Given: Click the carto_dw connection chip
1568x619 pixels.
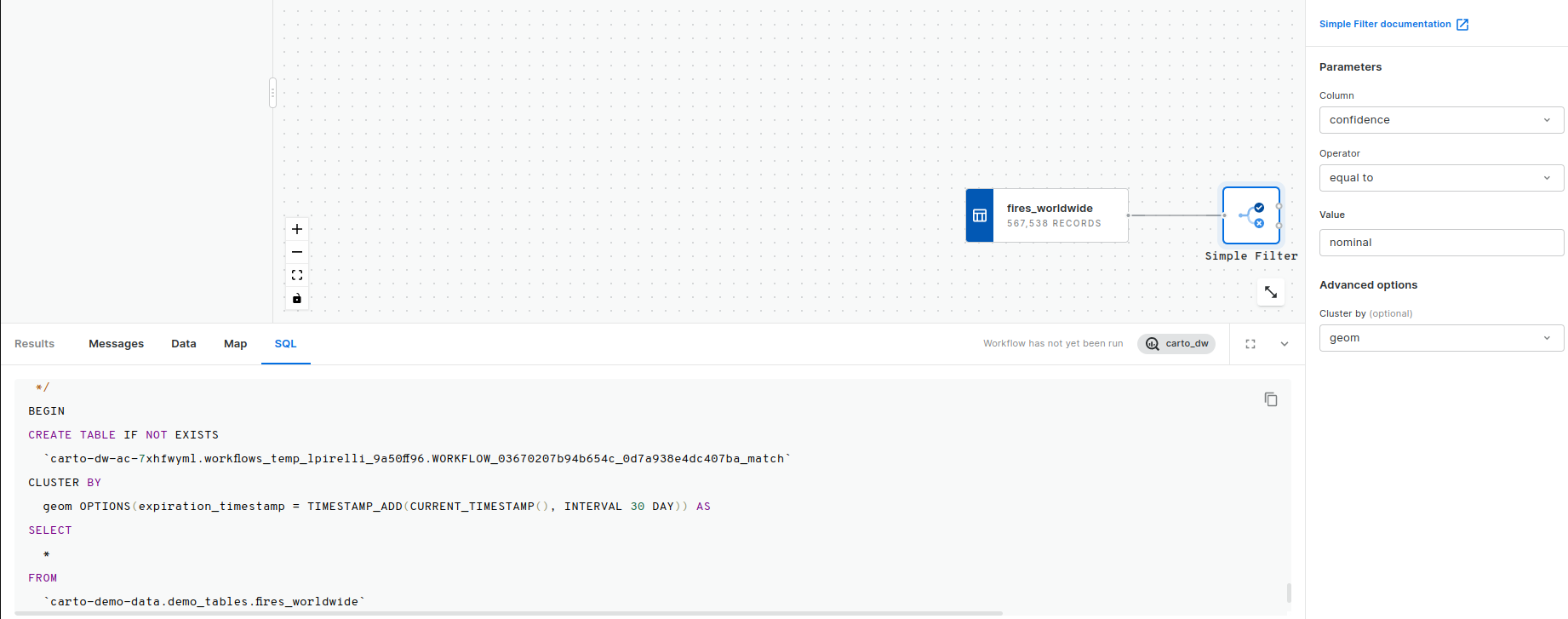Looking at the screenshot, I should (1176, 344).
